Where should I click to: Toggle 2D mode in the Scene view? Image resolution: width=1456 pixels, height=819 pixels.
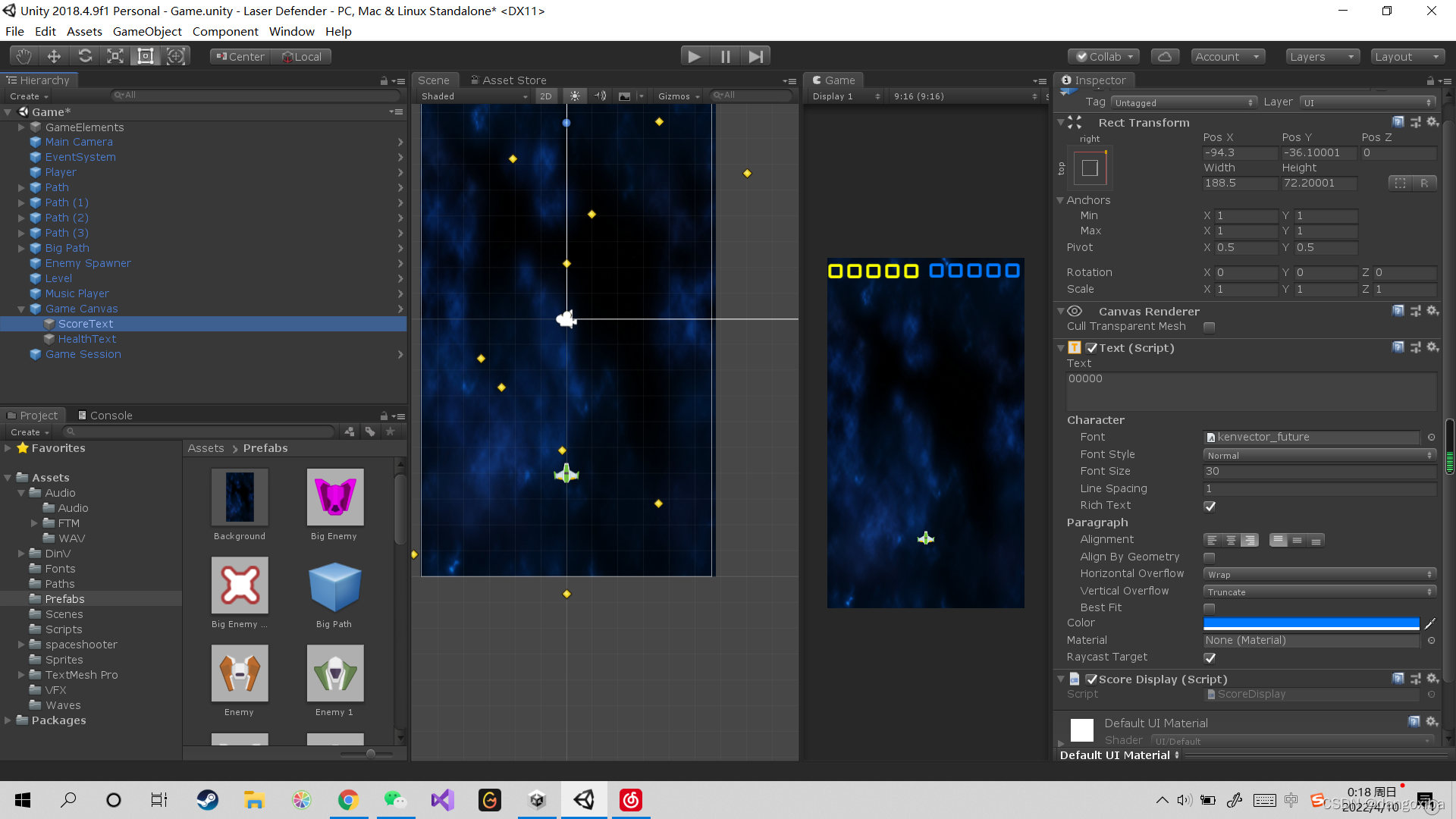click(x=546, y=96)
